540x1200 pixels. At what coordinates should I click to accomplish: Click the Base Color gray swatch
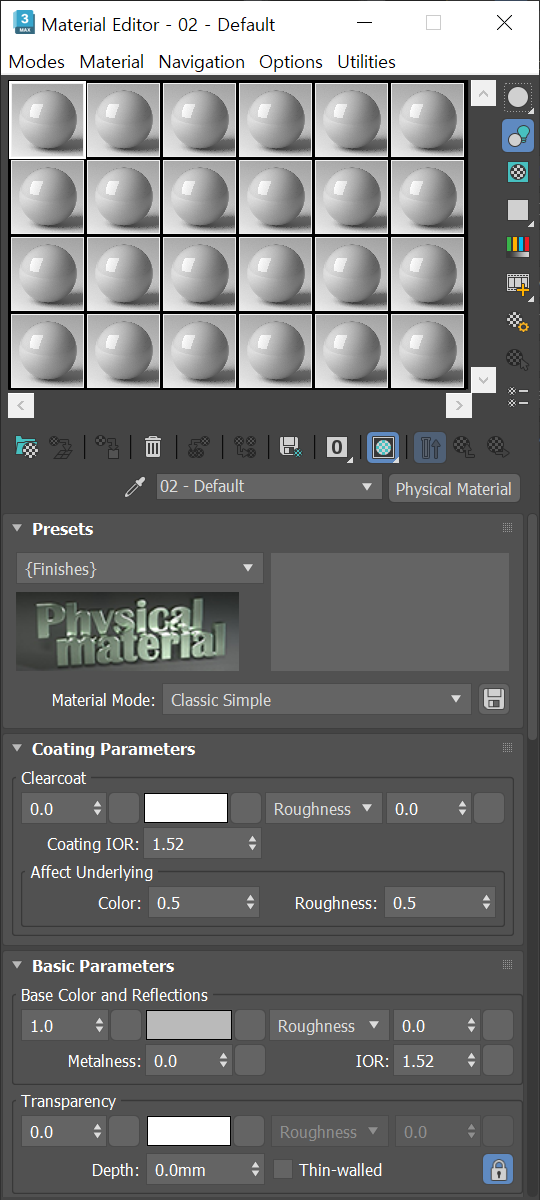(189, 1025)
